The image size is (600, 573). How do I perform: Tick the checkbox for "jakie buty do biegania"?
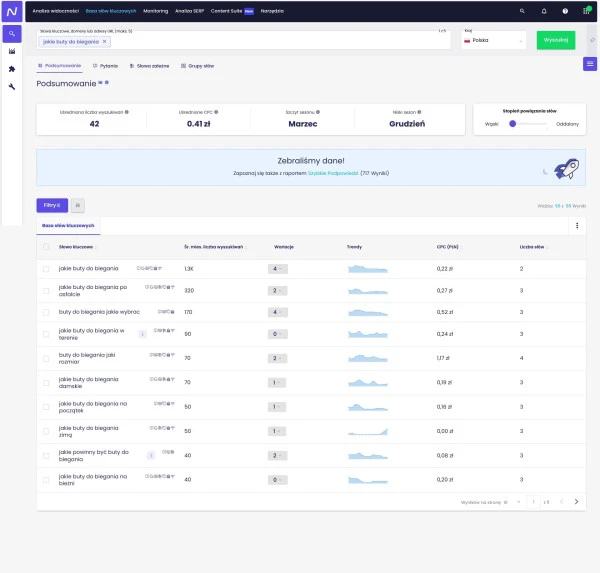click(x=46, y=269)
